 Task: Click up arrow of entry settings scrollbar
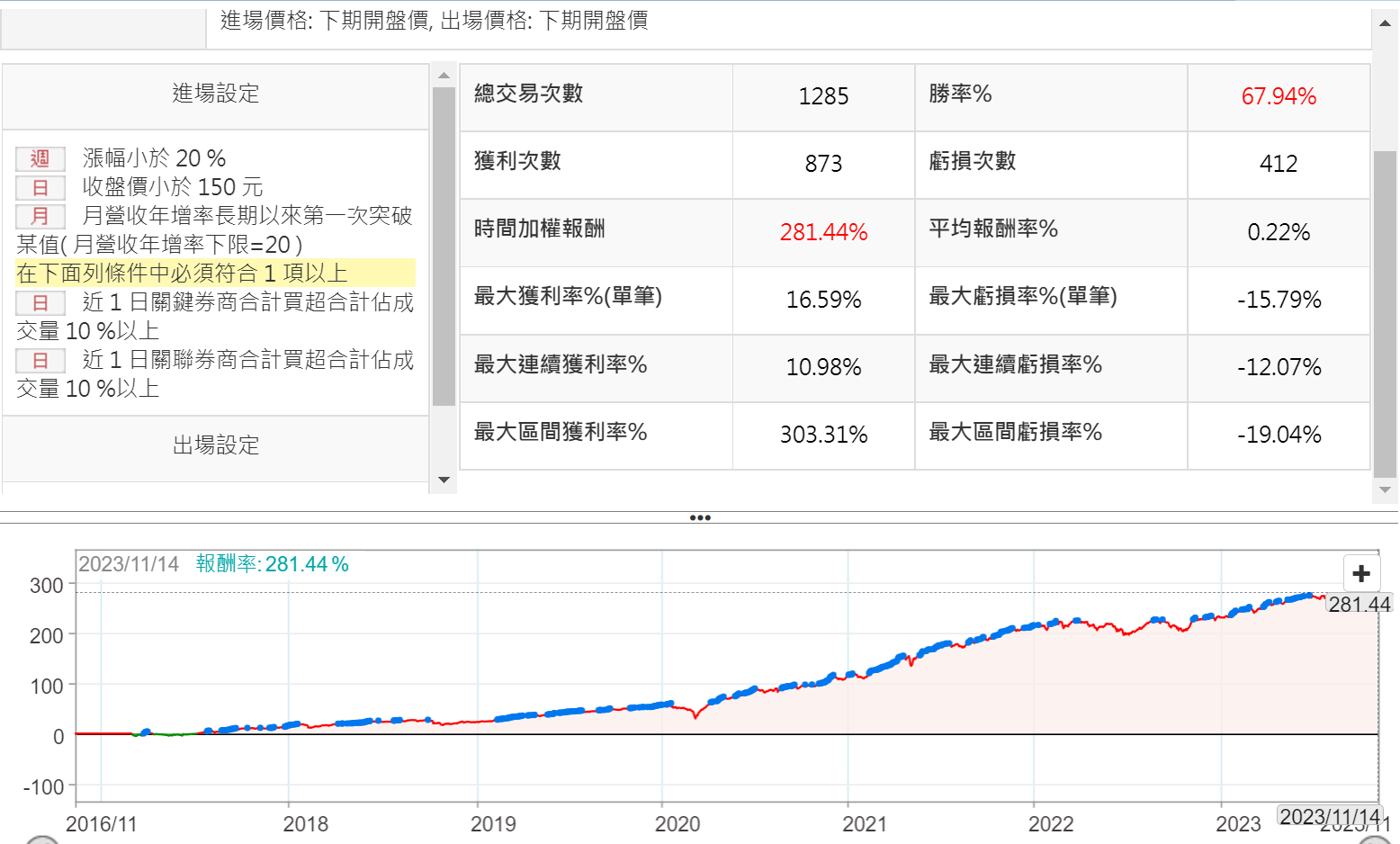pos(444,76)
